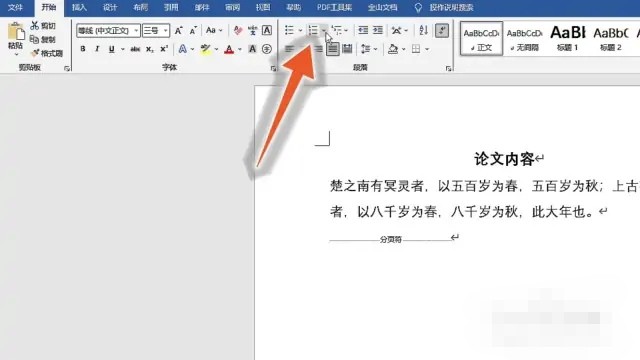Open the Paragraph dialog launcher
This screenshot has width=640, height=360.
click(449, 69)
